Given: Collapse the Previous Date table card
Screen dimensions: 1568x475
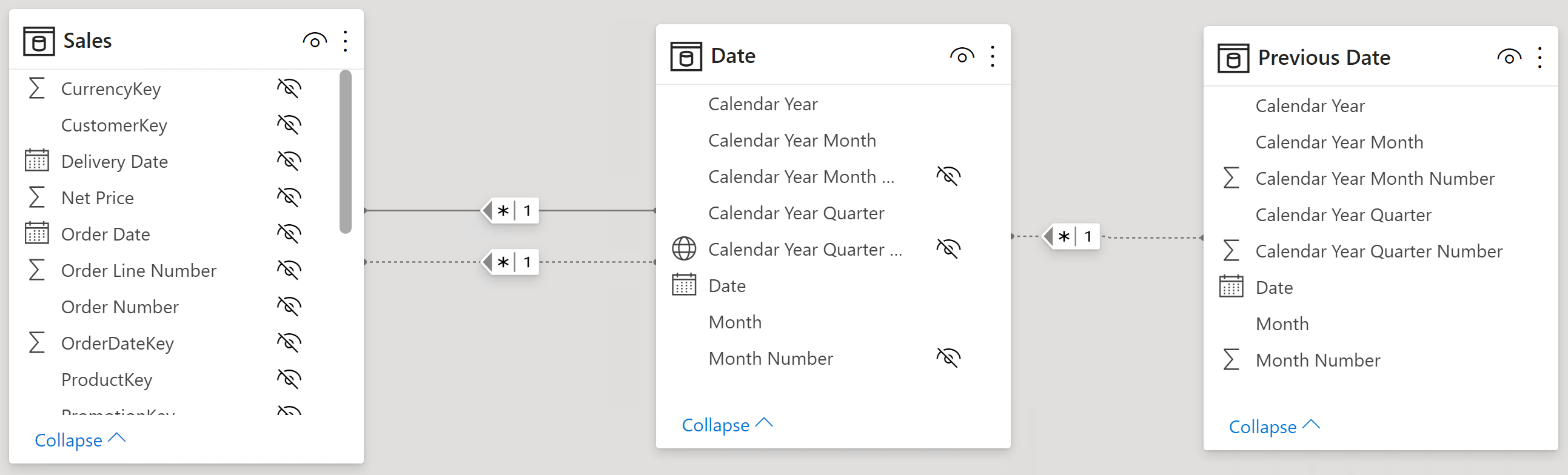Looking at the screenshot, I should tap(1274, 426).
